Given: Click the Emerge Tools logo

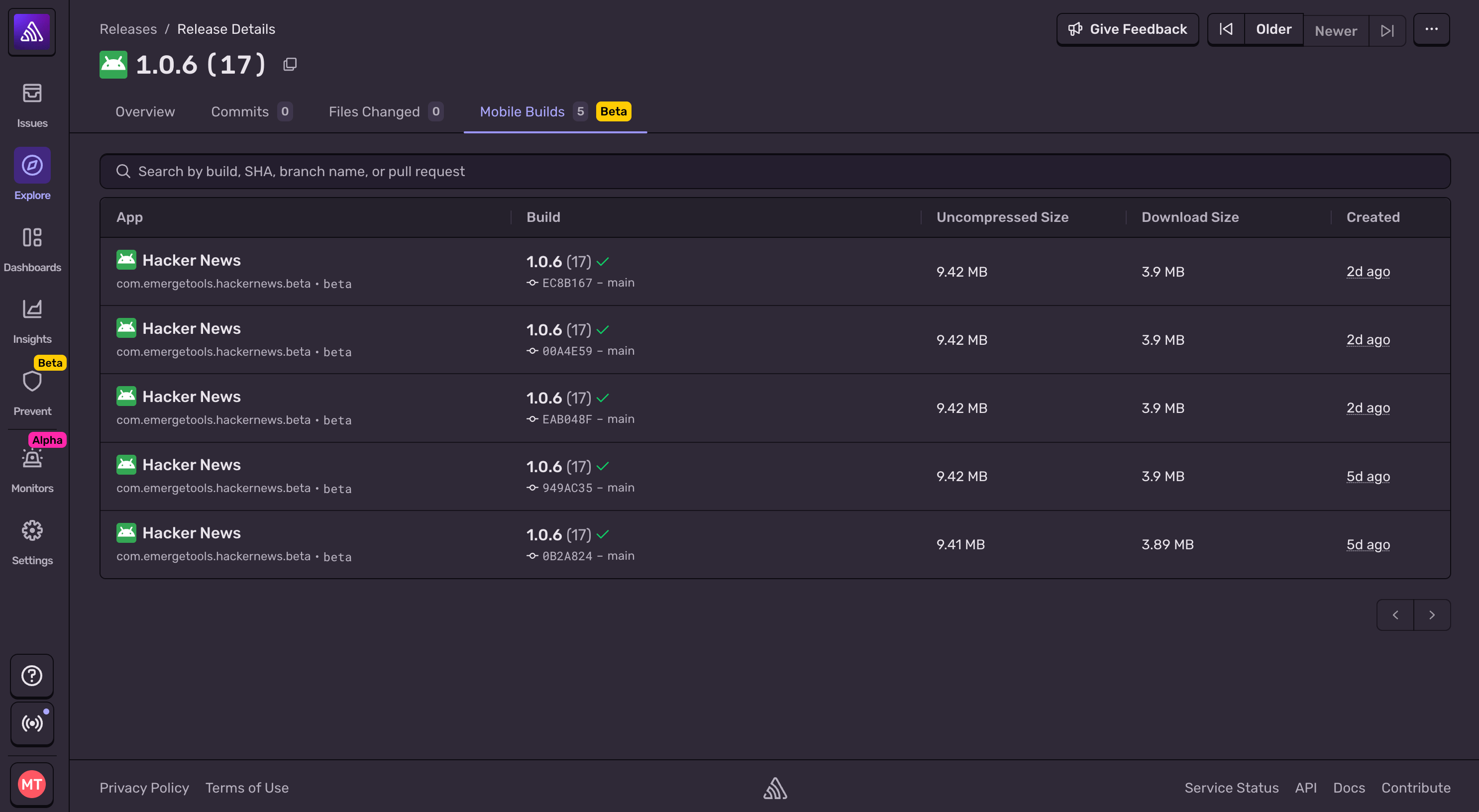Looking at the screenshot, I should point(31,31).
